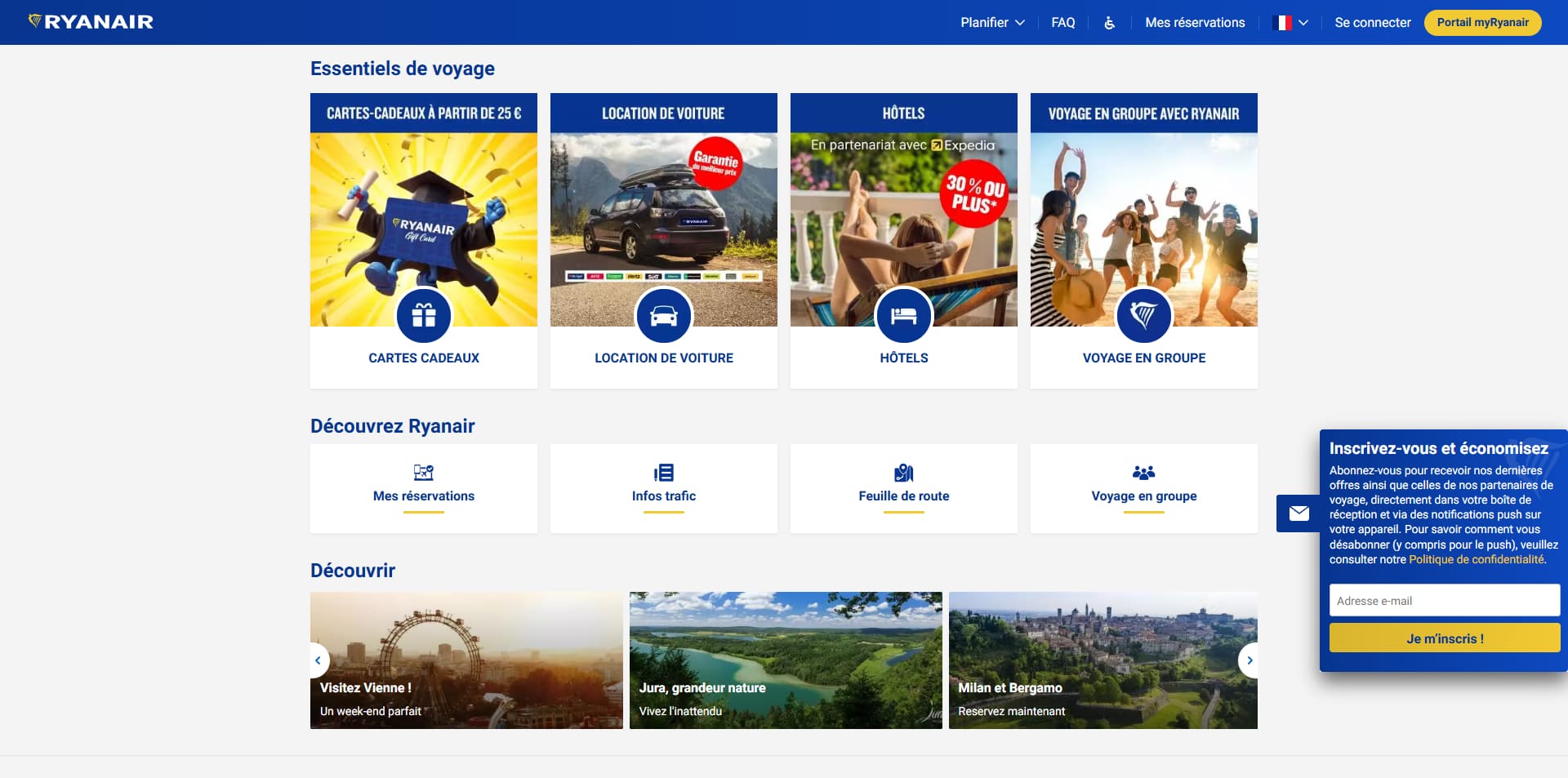Open the accessibility wheelchair icon
Image resolution: width=1568 pixels, height=778 pixels.
[1109, 23]
